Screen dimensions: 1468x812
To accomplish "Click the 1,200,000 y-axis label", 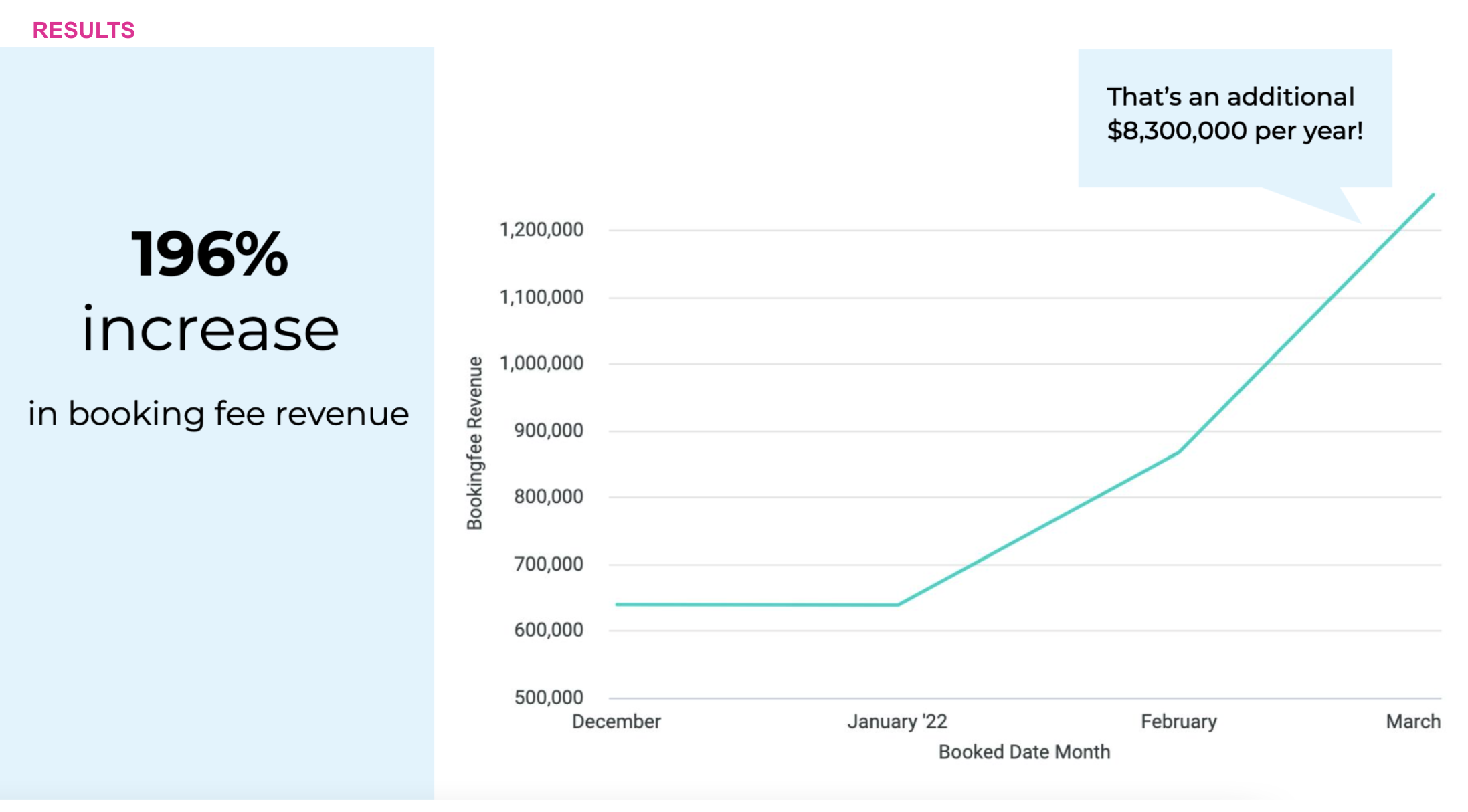I will 541,230.
